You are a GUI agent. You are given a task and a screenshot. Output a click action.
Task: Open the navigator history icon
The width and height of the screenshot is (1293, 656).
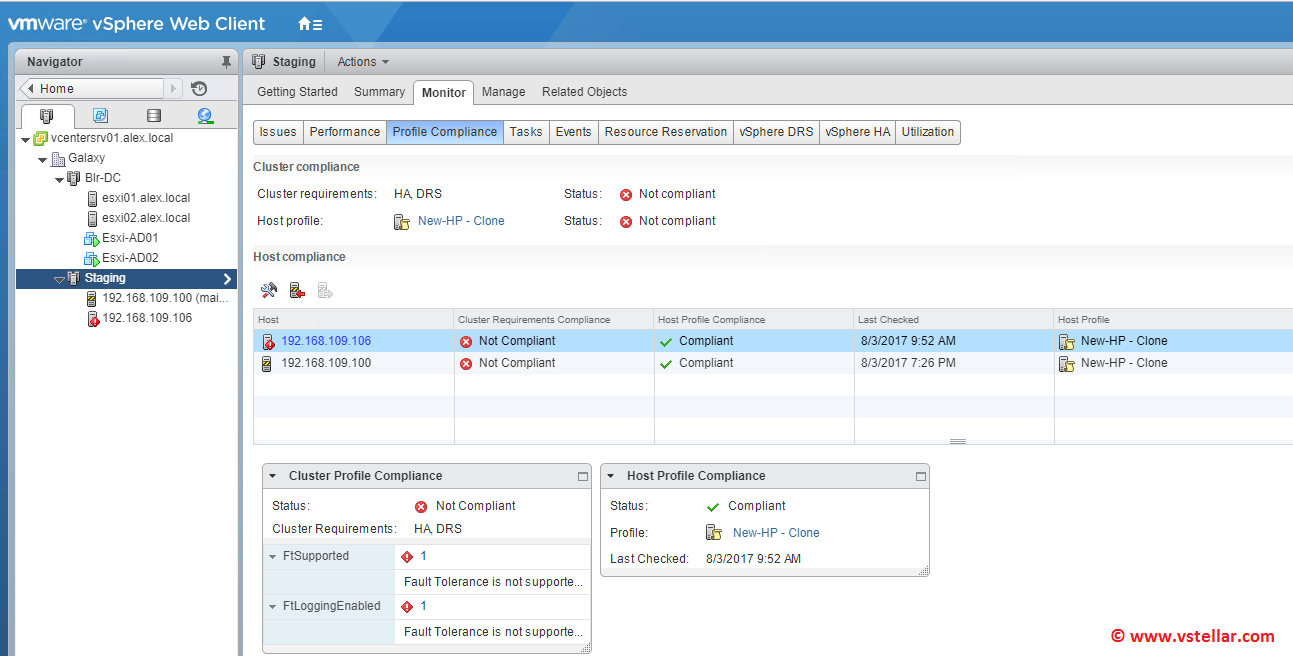pyautogui.click(x=199, y=88)
